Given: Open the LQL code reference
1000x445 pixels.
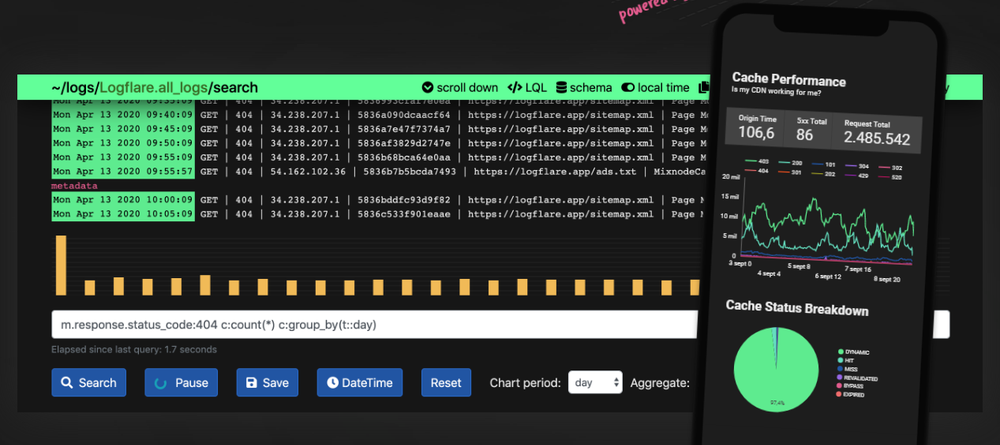Looking at the screenshot, I should point(527,88).
